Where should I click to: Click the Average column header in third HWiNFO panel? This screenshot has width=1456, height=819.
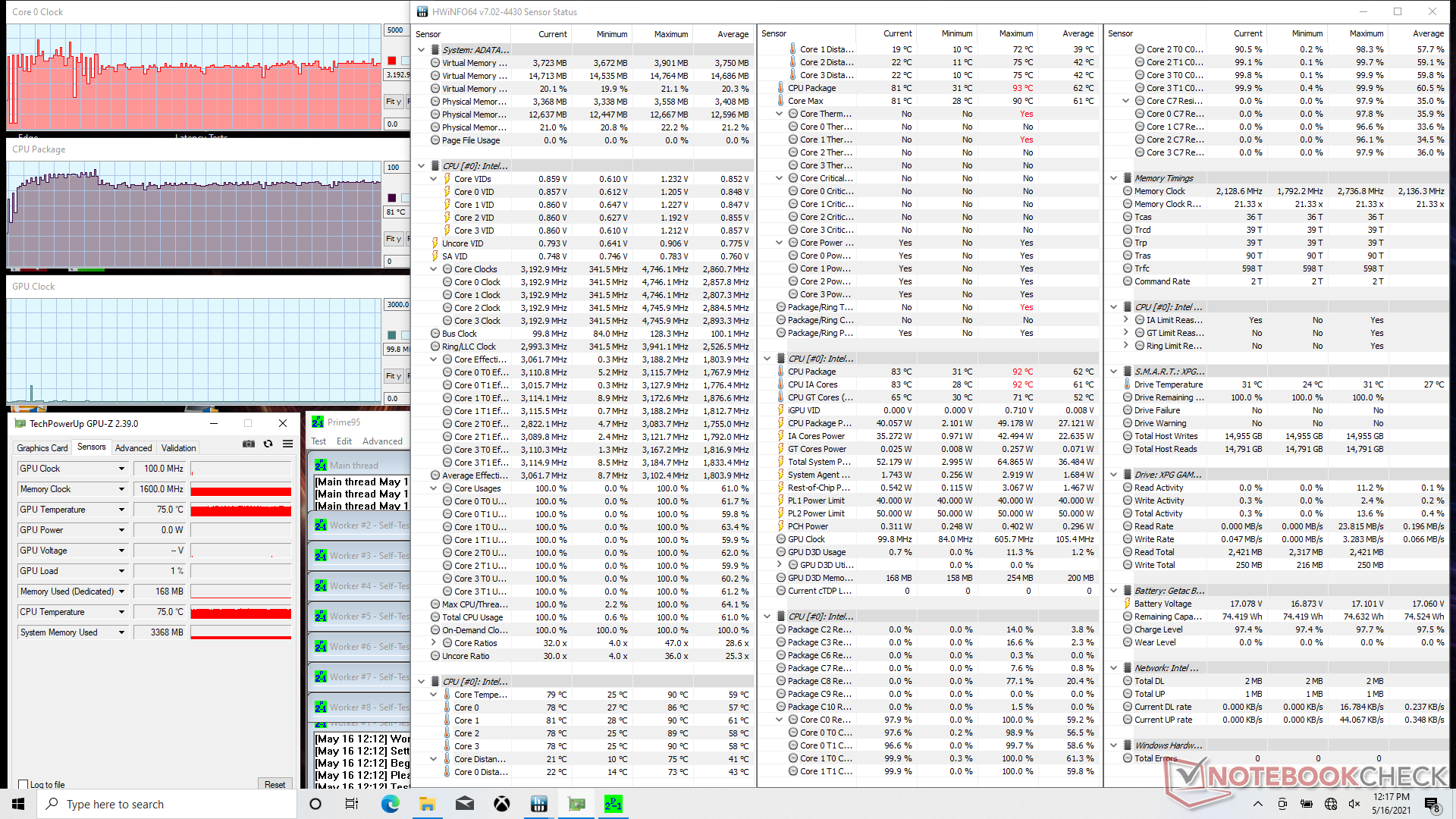click(1428, 33)
